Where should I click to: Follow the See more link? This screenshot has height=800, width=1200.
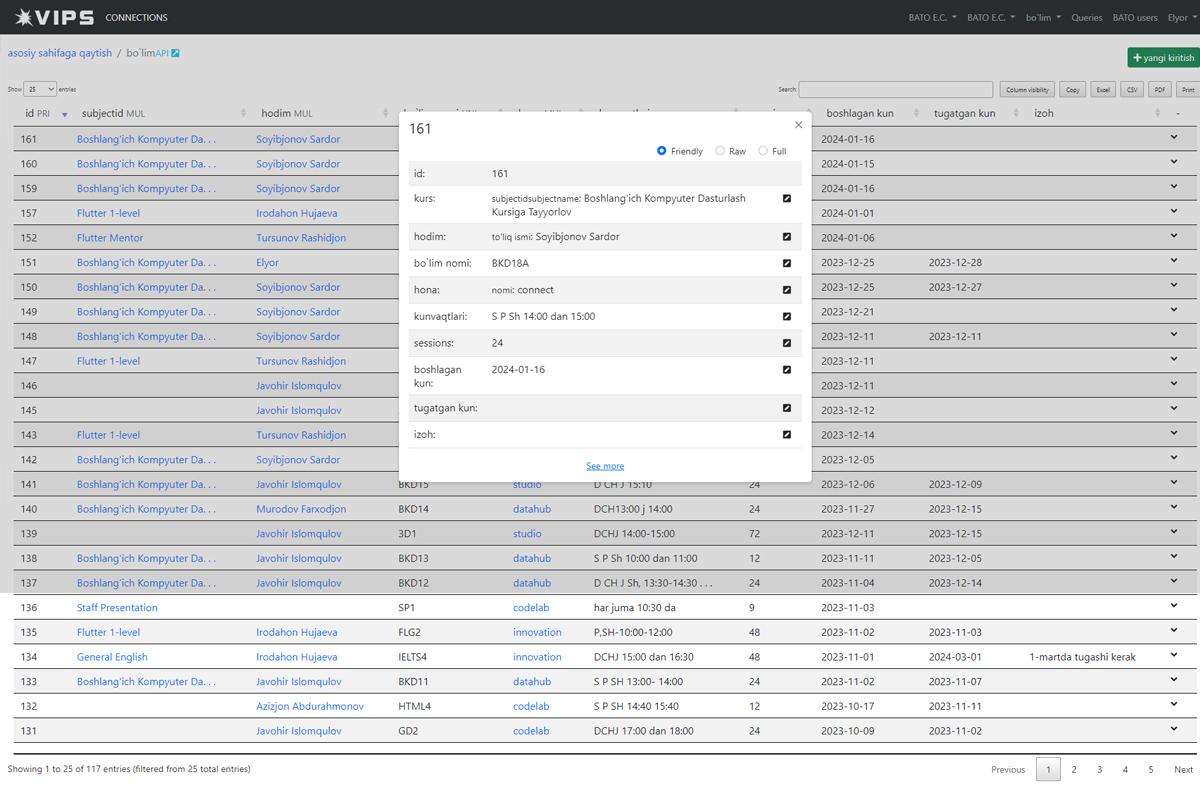click(605, 466)
